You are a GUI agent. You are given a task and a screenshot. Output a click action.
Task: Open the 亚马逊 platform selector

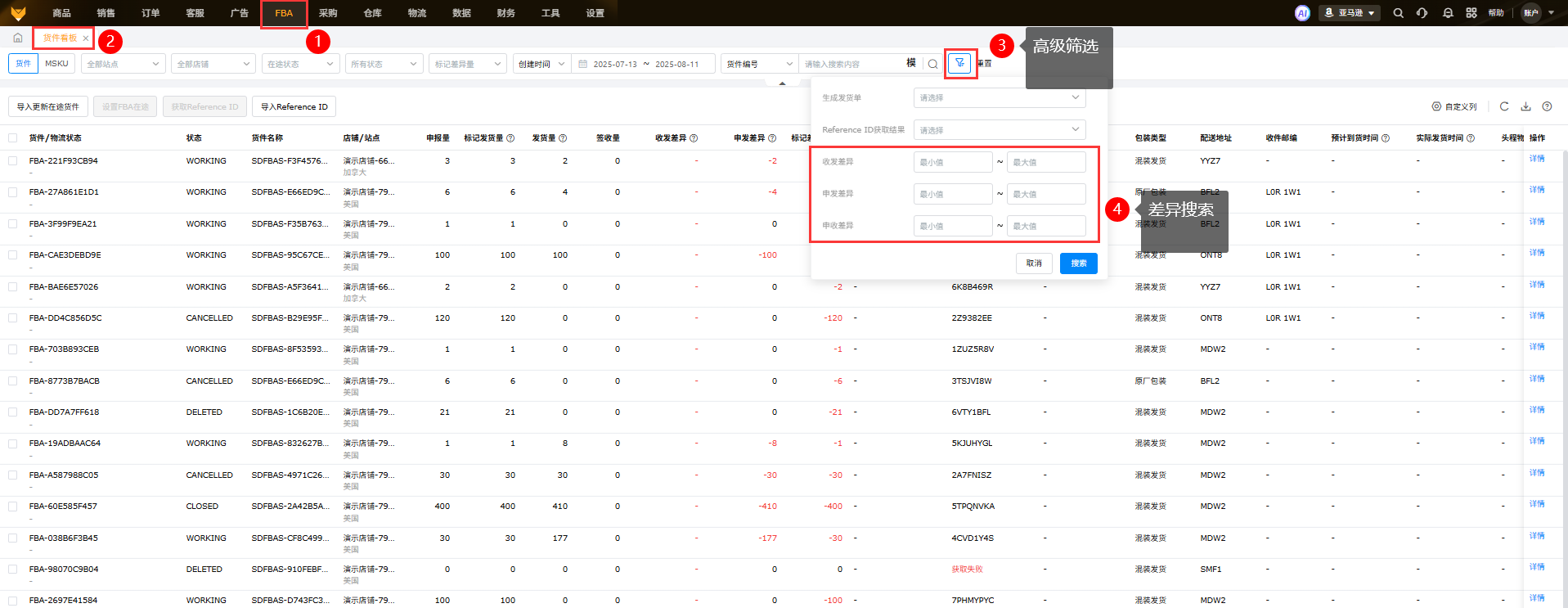pyautogui.click(x=1350, y=13)
